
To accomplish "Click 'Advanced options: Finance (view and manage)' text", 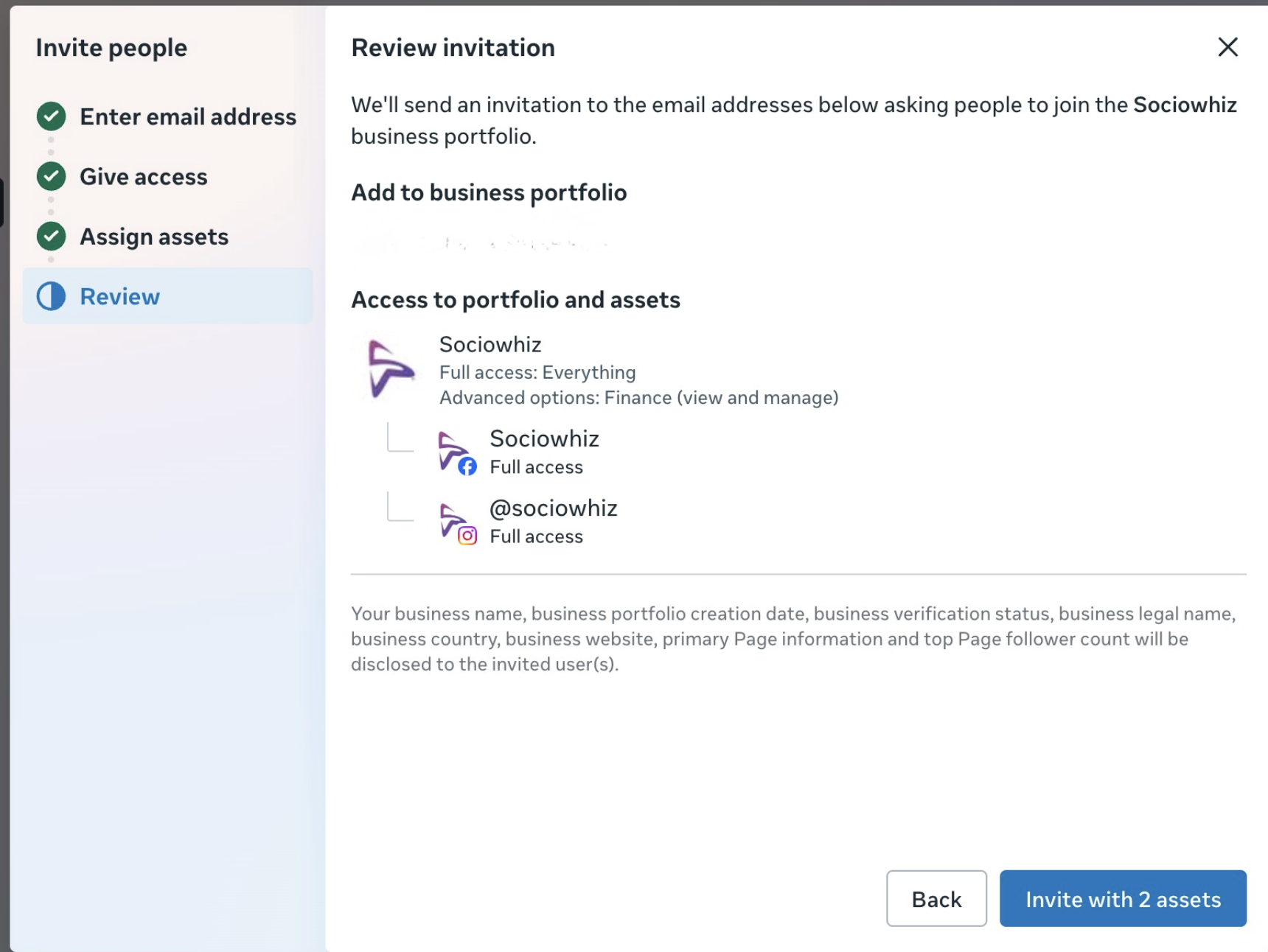I will point(639,397).
